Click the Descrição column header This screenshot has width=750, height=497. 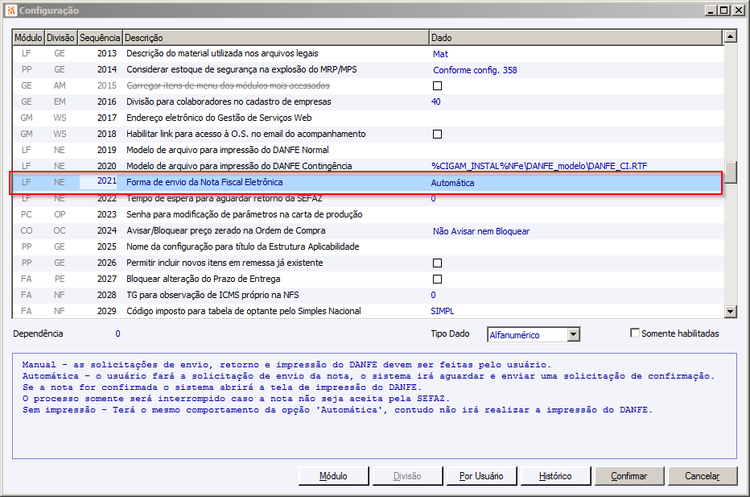tap(276, 38)
